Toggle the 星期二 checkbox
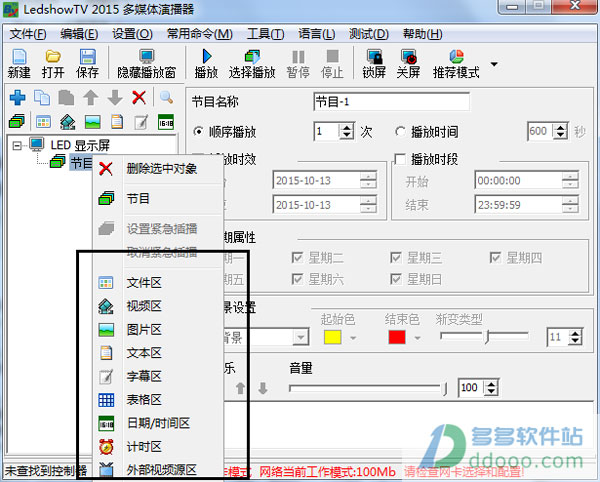600x482 pixels. pos(297,257)
